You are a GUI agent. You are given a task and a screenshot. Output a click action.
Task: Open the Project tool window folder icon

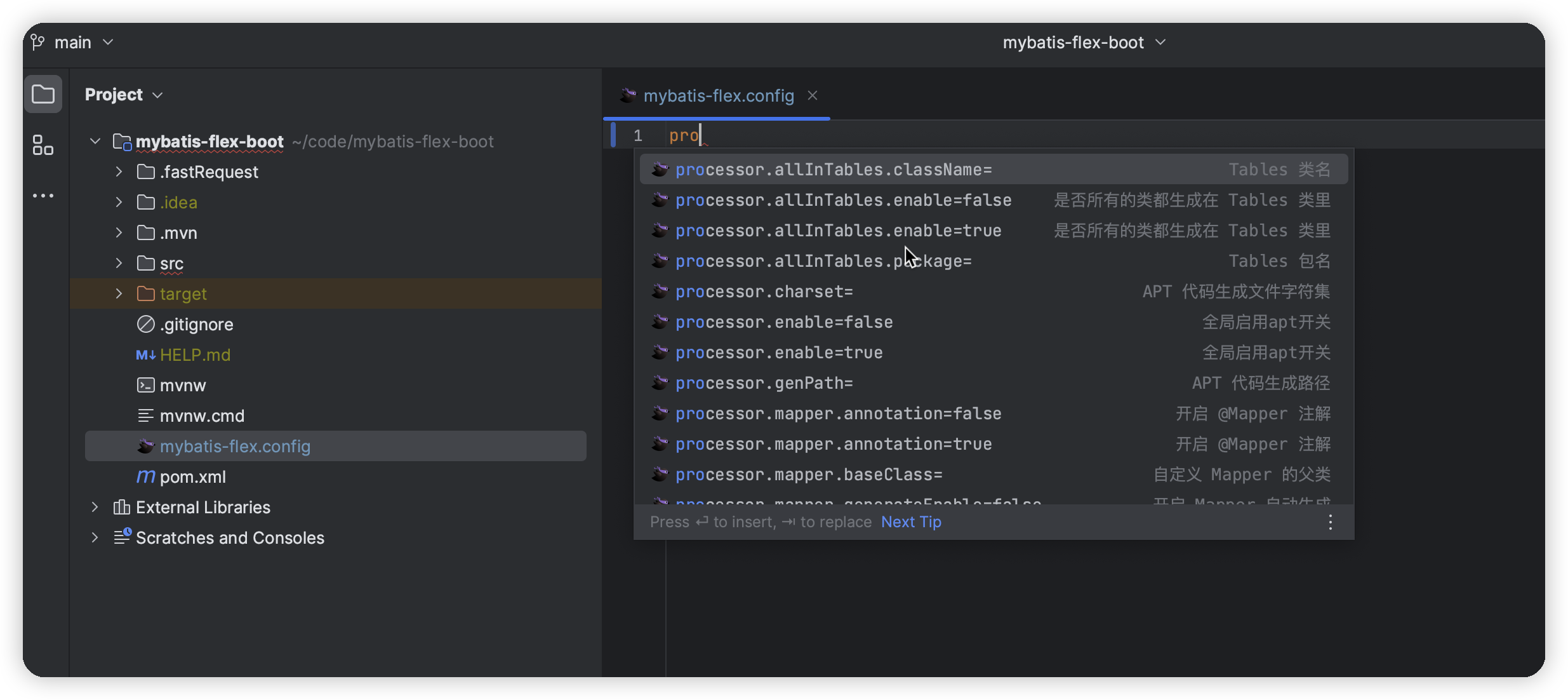click(x=43, y=95)
